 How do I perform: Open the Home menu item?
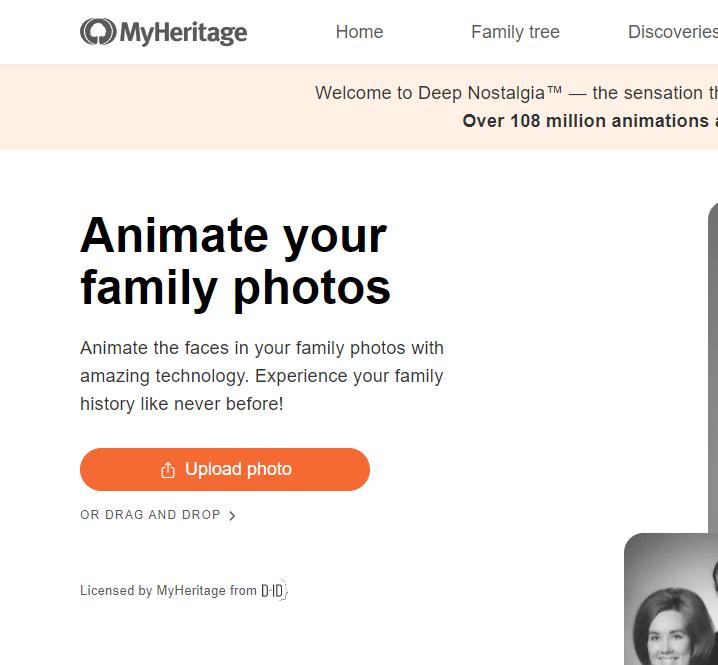(359, 32)
